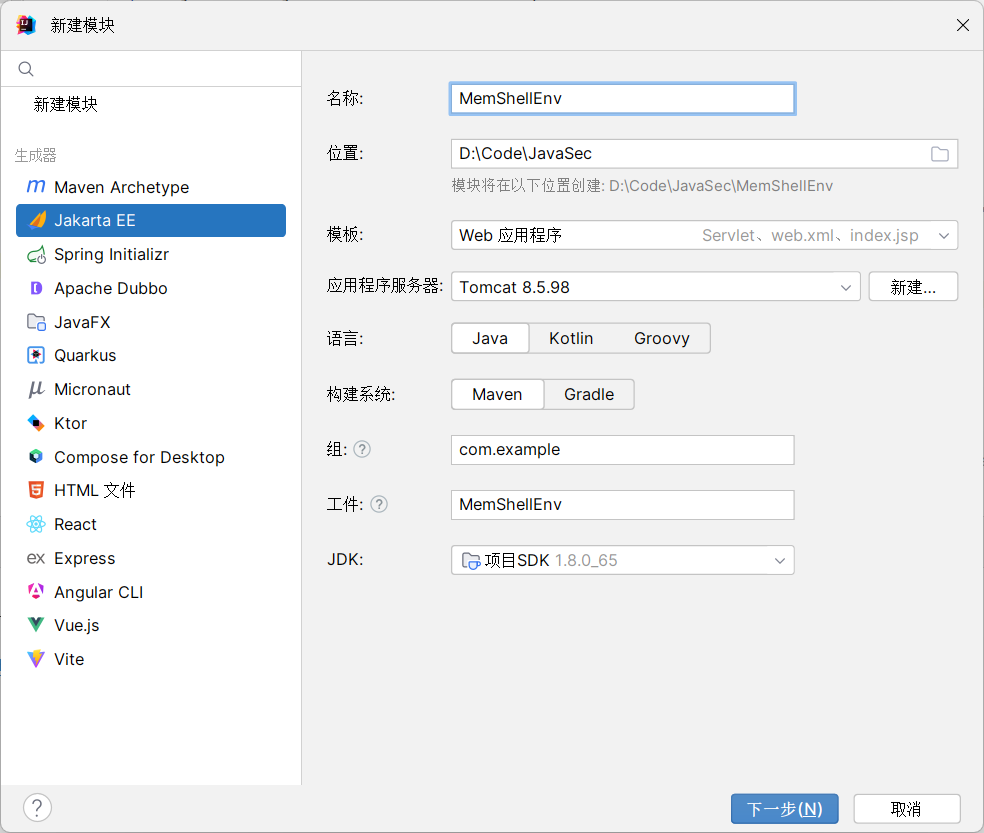Screen dimensions: 984x833
Task: Click the 名称 field with MemShellEnv
Action: tap(623, 99)
